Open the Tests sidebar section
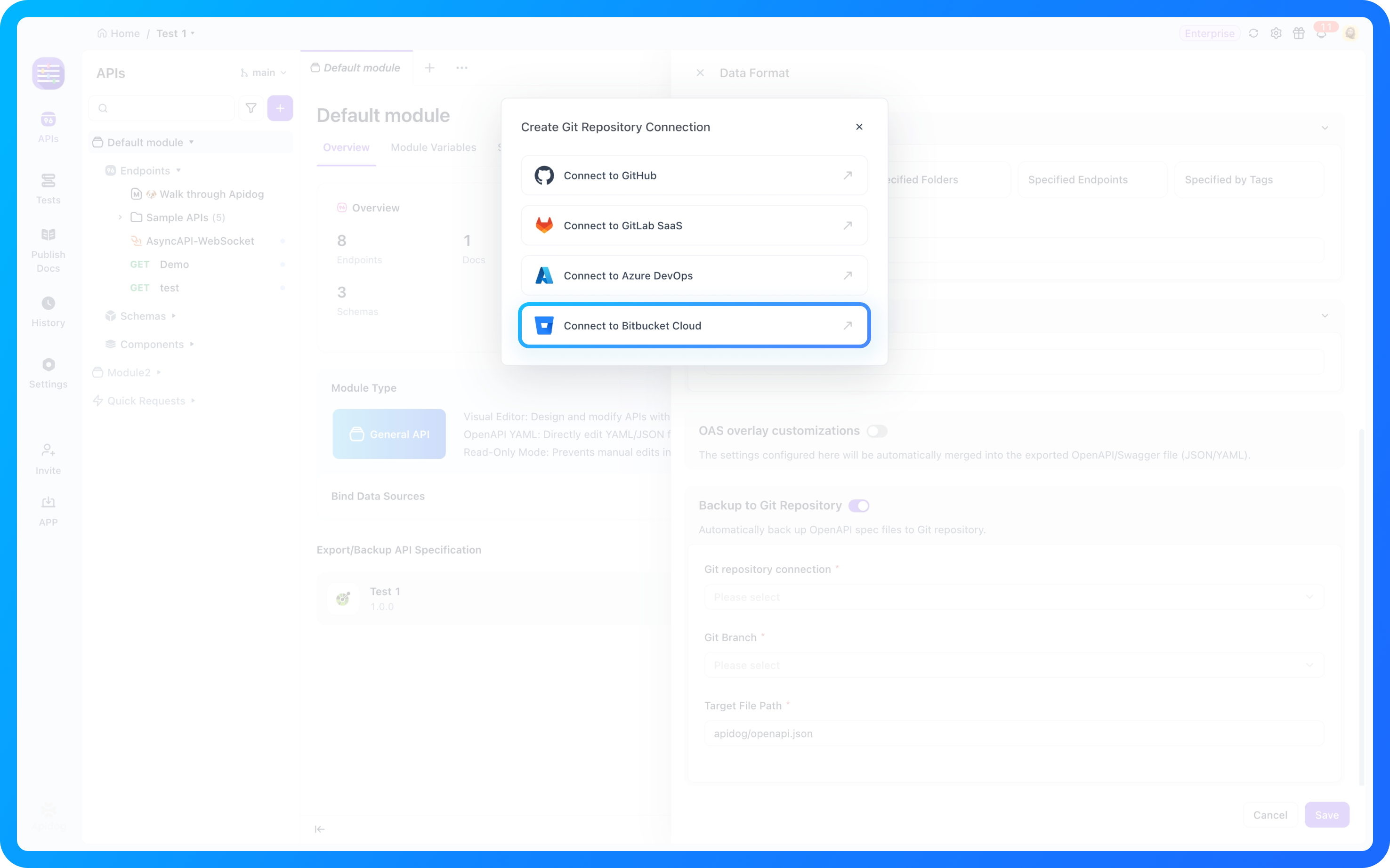 [48, 189]
